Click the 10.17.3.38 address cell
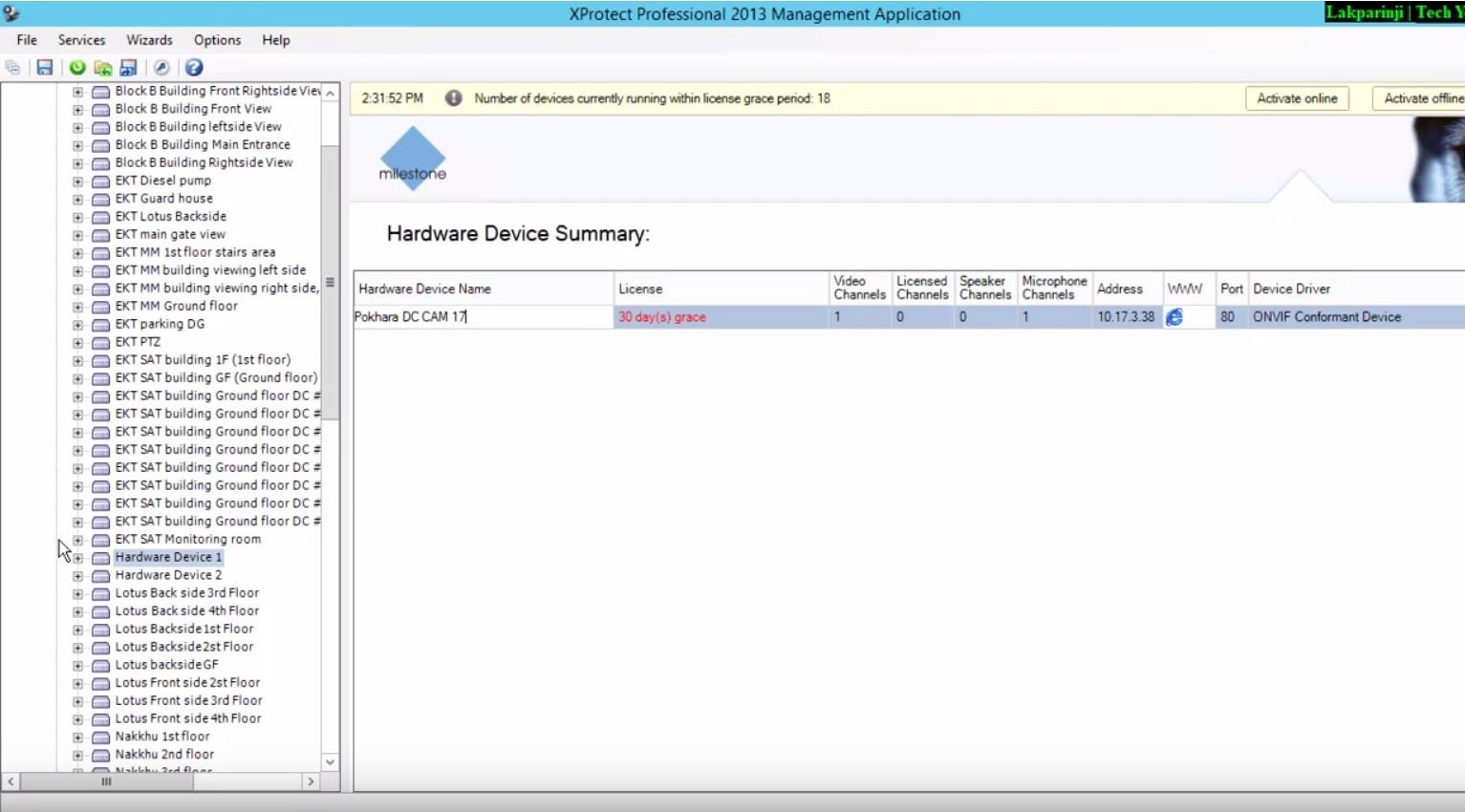Viewport: 1465px width, 812px height. 1128,317
